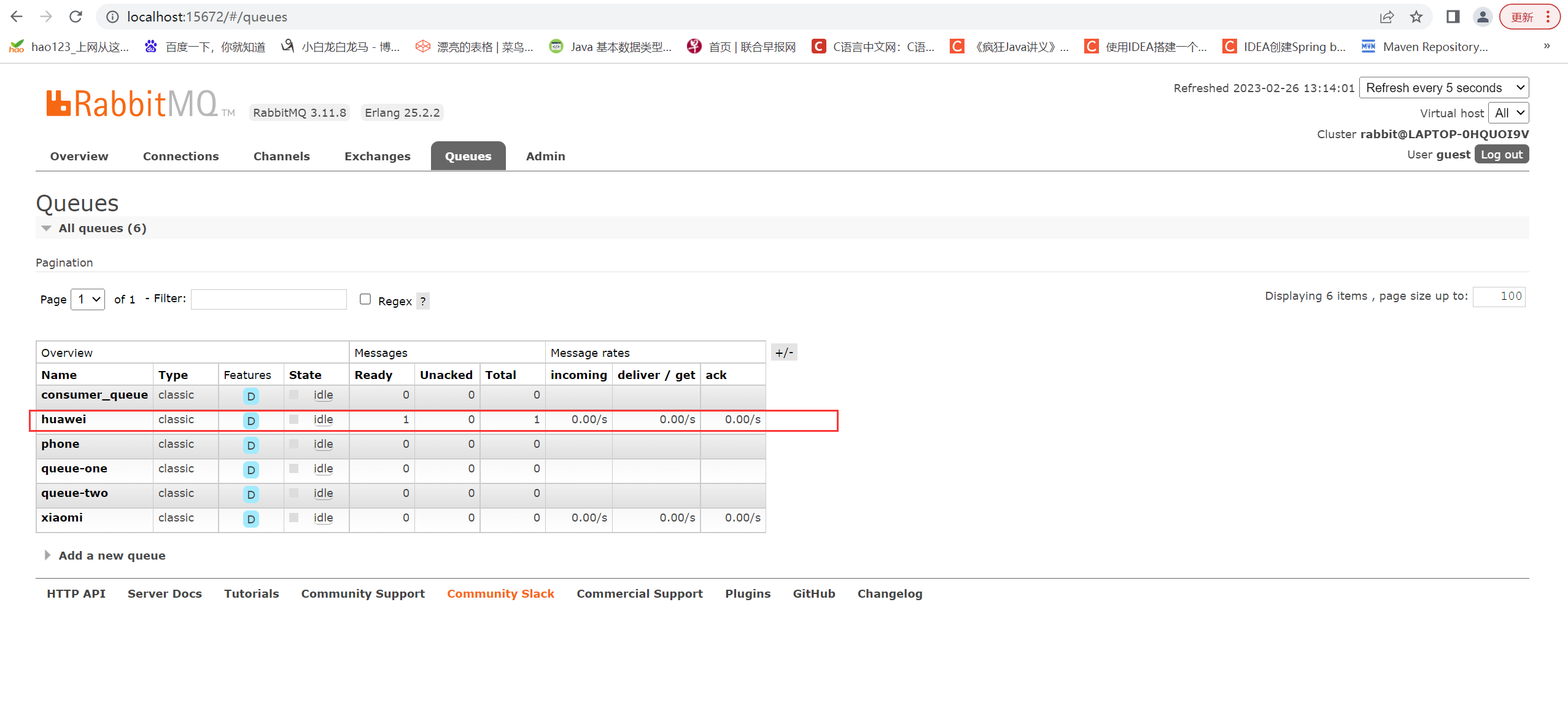This screenshot has height=723, width=1568.
Task: Click the share page icon
Action: (1387, 17)
